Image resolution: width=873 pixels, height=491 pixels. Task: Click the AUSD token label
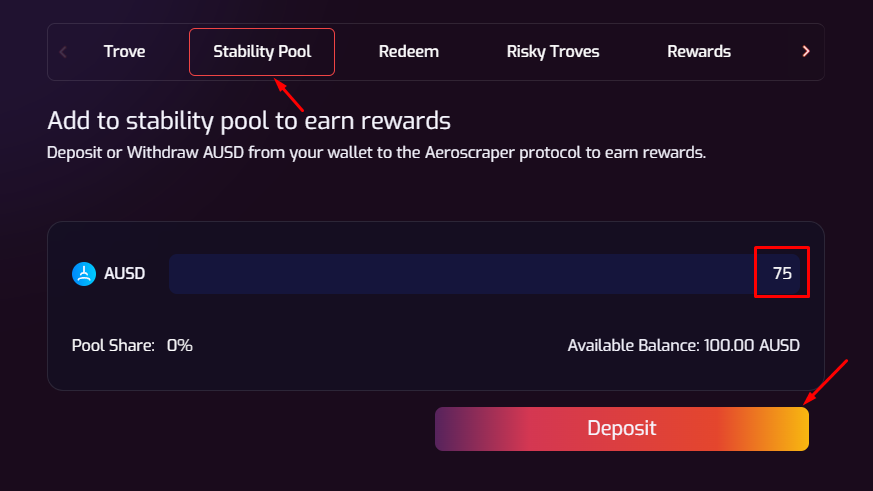pos(124,273)
